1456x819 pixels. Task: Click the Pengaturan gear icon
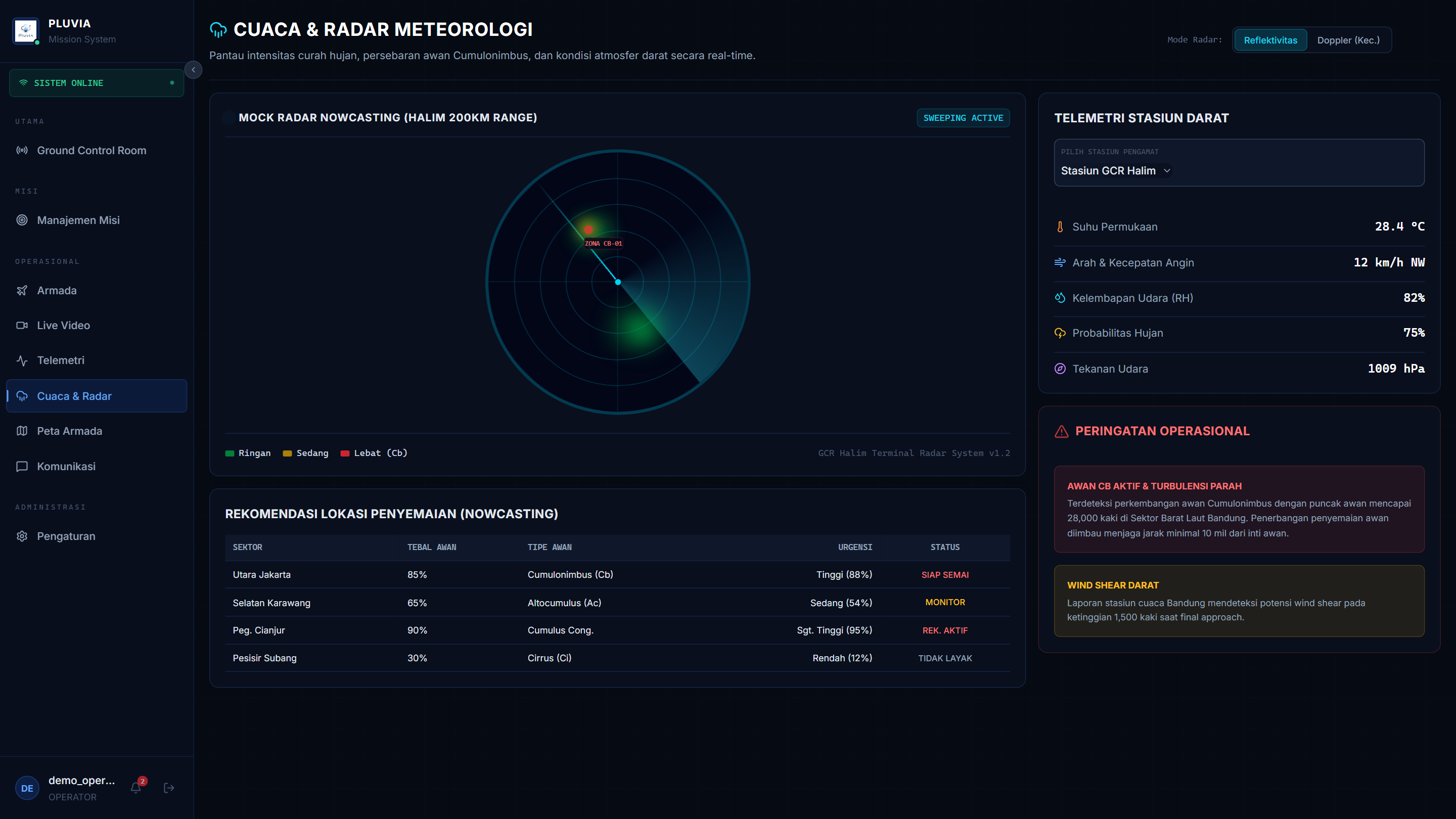tap(22, 536)
